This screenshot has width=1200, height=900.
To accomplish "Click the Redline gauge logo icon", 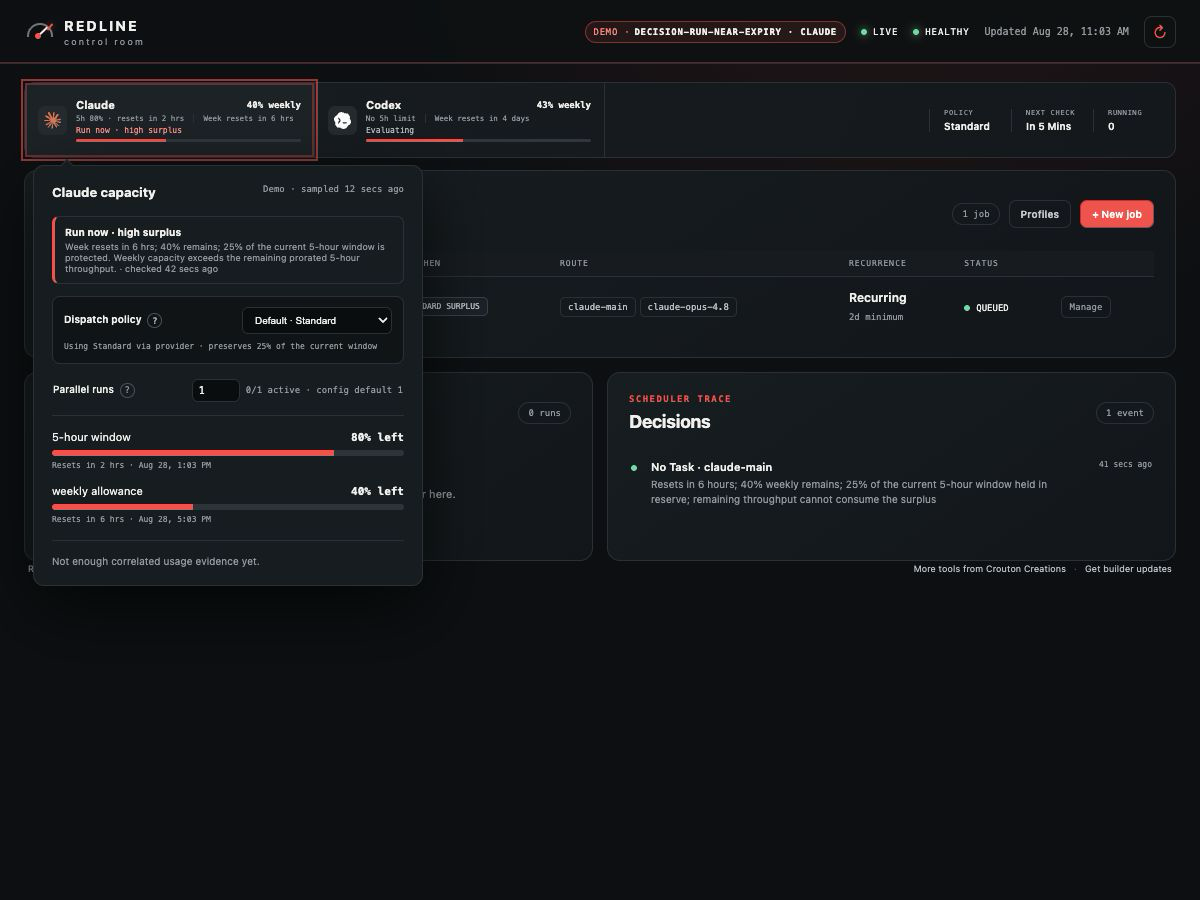I will (x=40, y=31).
